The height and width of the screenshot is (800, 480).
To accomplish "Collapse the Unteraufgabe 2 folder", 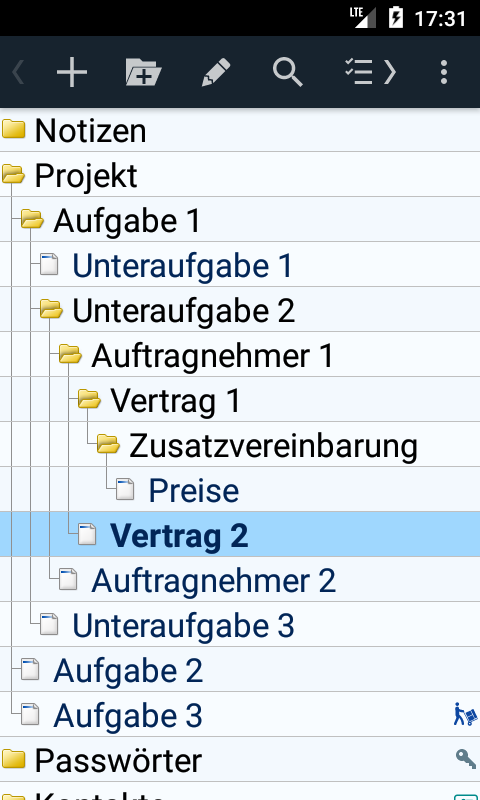I will pyautogui.click(x=51, y=310).
